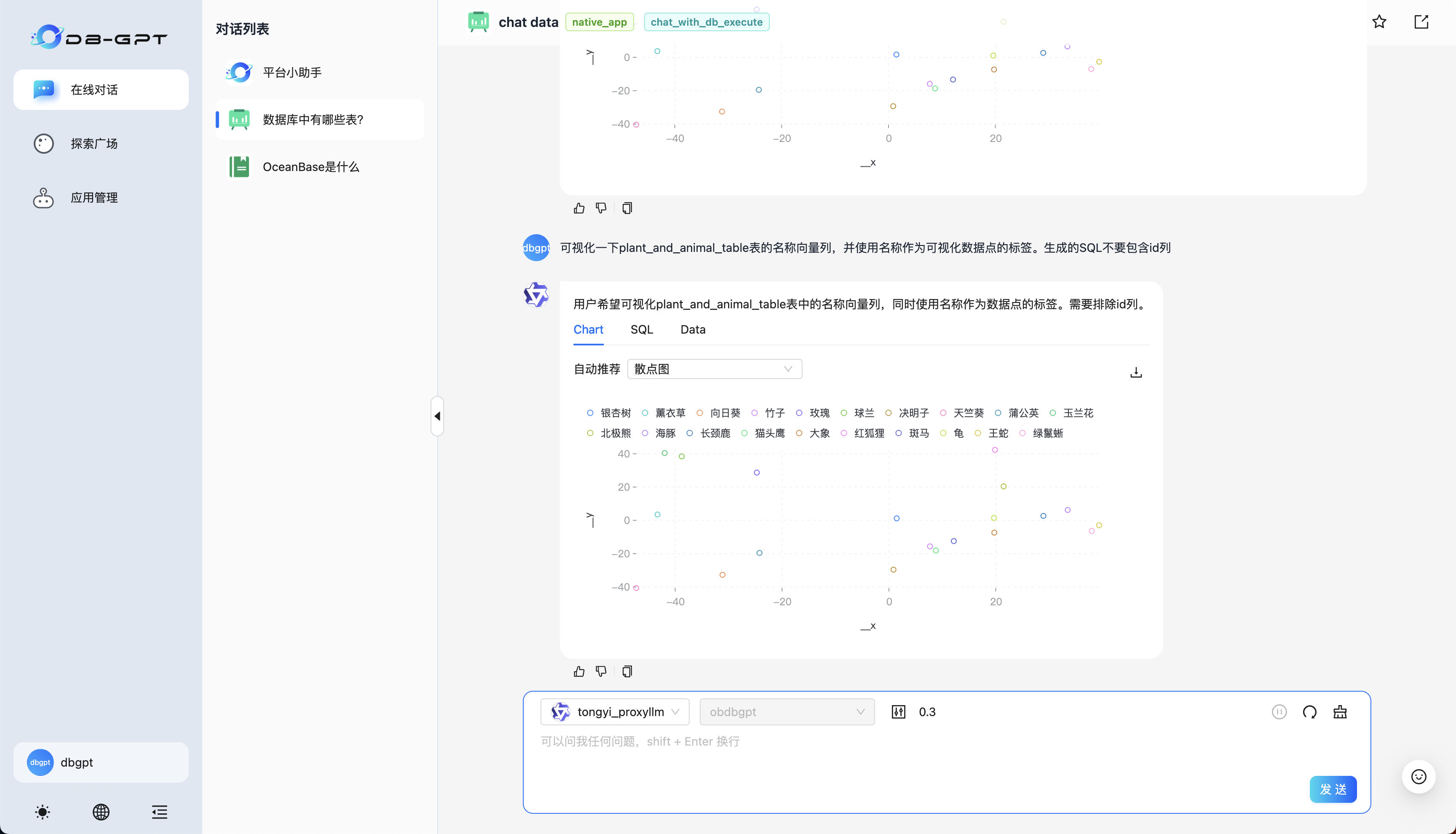1456x834 pixels.
Task: Open the temperature settings icon showing 0.3
Action: [x=899, y=711]
